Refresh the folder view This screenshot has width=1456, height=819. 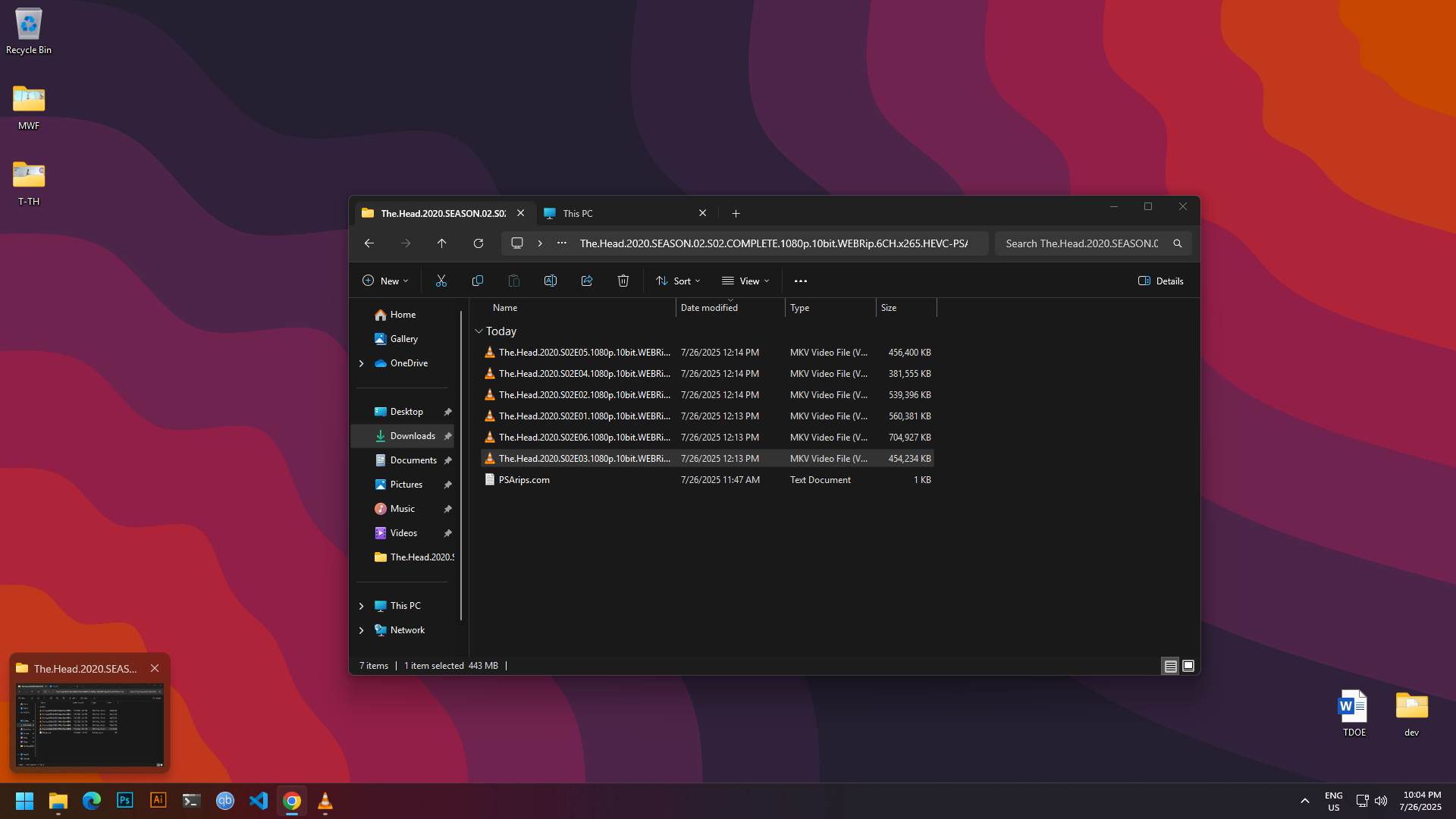pyautogui.click(x=479, y=243)
